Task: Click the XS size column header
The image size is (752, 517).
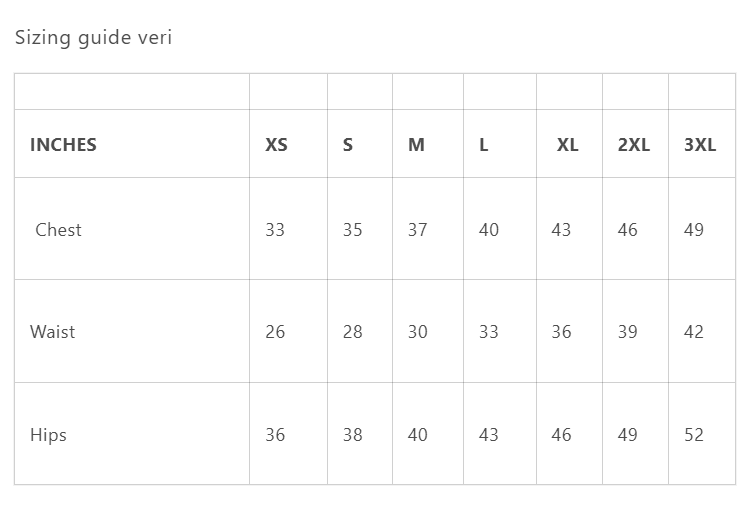Action: (276, 145)
